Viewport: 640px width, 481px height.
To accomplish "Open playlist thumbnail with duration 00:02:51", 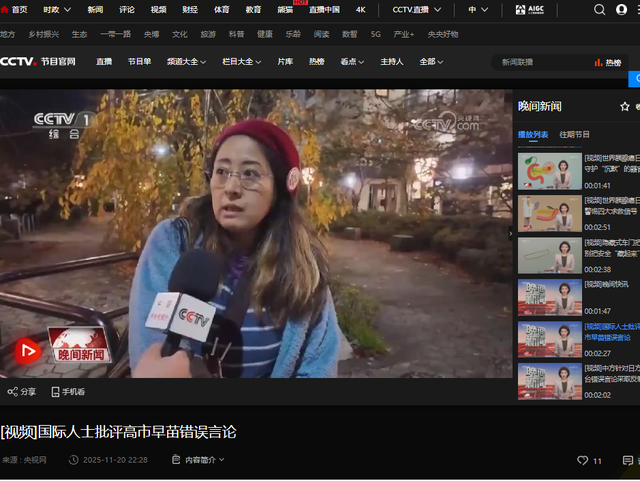I will 550,214.
